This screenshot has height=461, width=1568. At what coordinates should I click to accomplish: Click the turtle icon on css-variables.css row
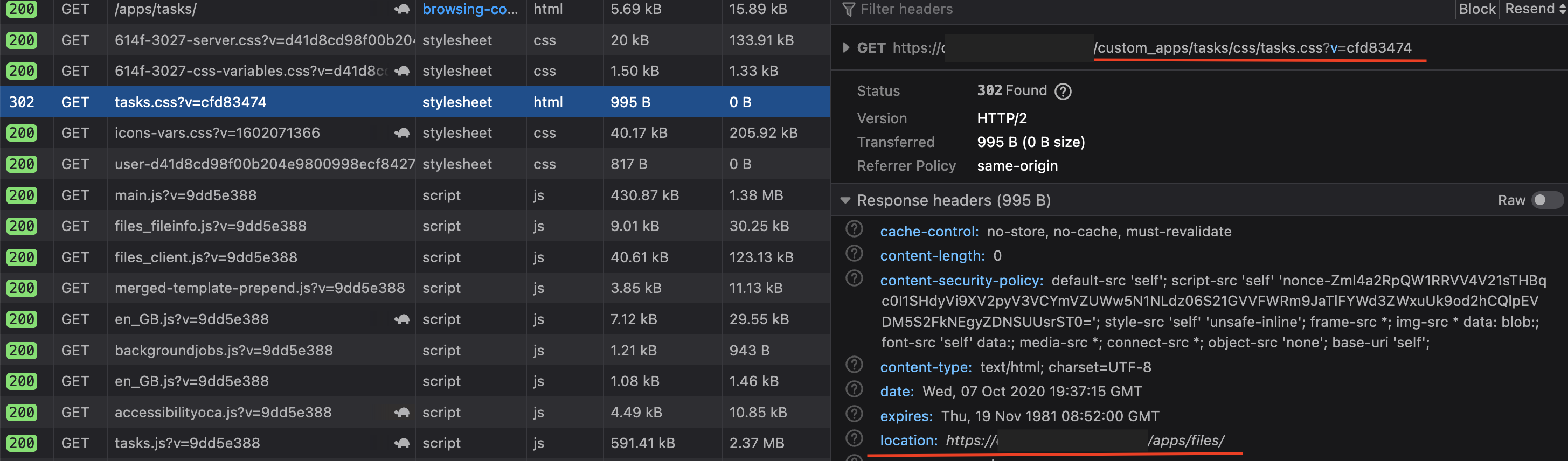pos(402,71)
